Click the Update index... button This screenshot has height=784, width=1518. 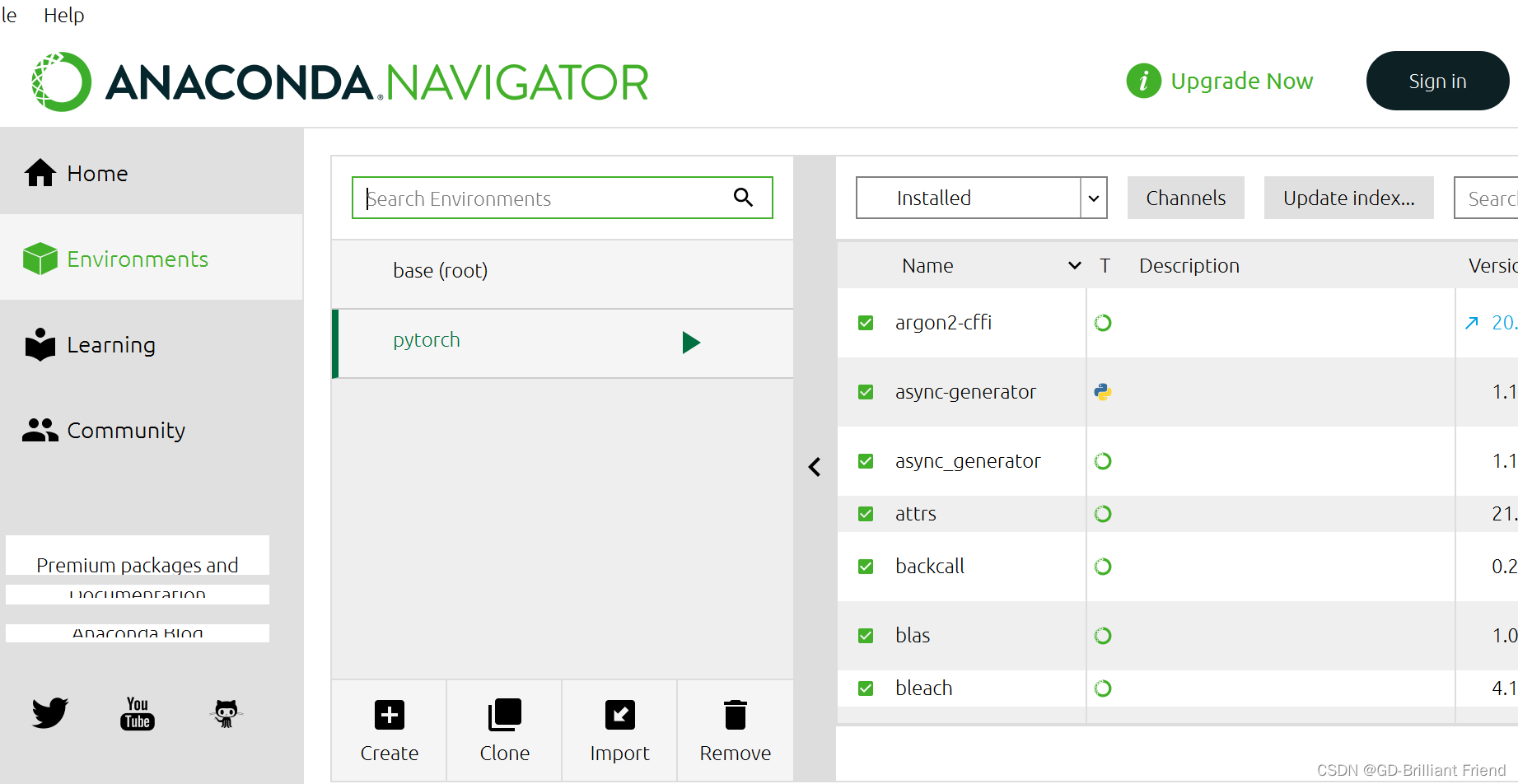click(1348, 198)
